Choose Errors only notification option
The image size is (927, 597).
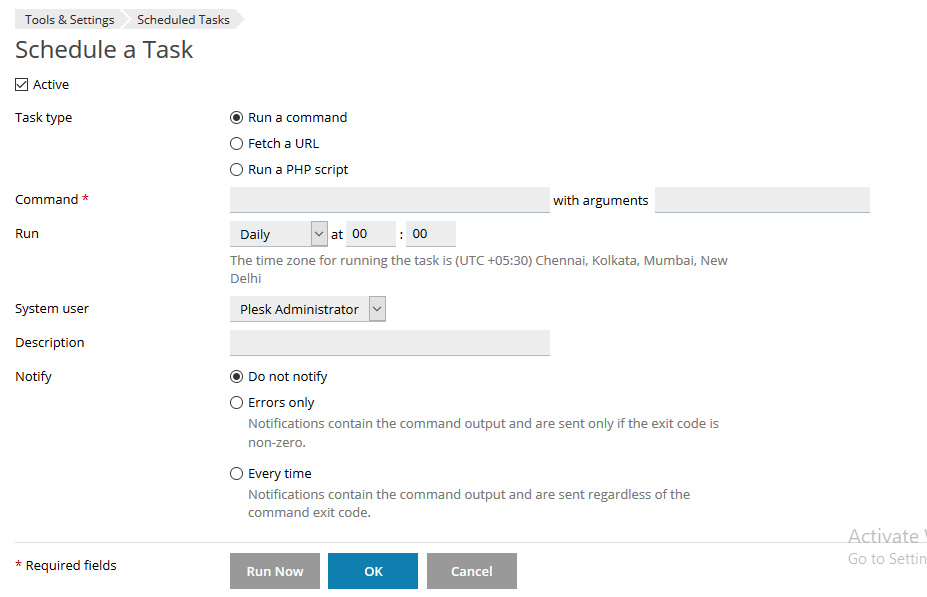[236, 402]
